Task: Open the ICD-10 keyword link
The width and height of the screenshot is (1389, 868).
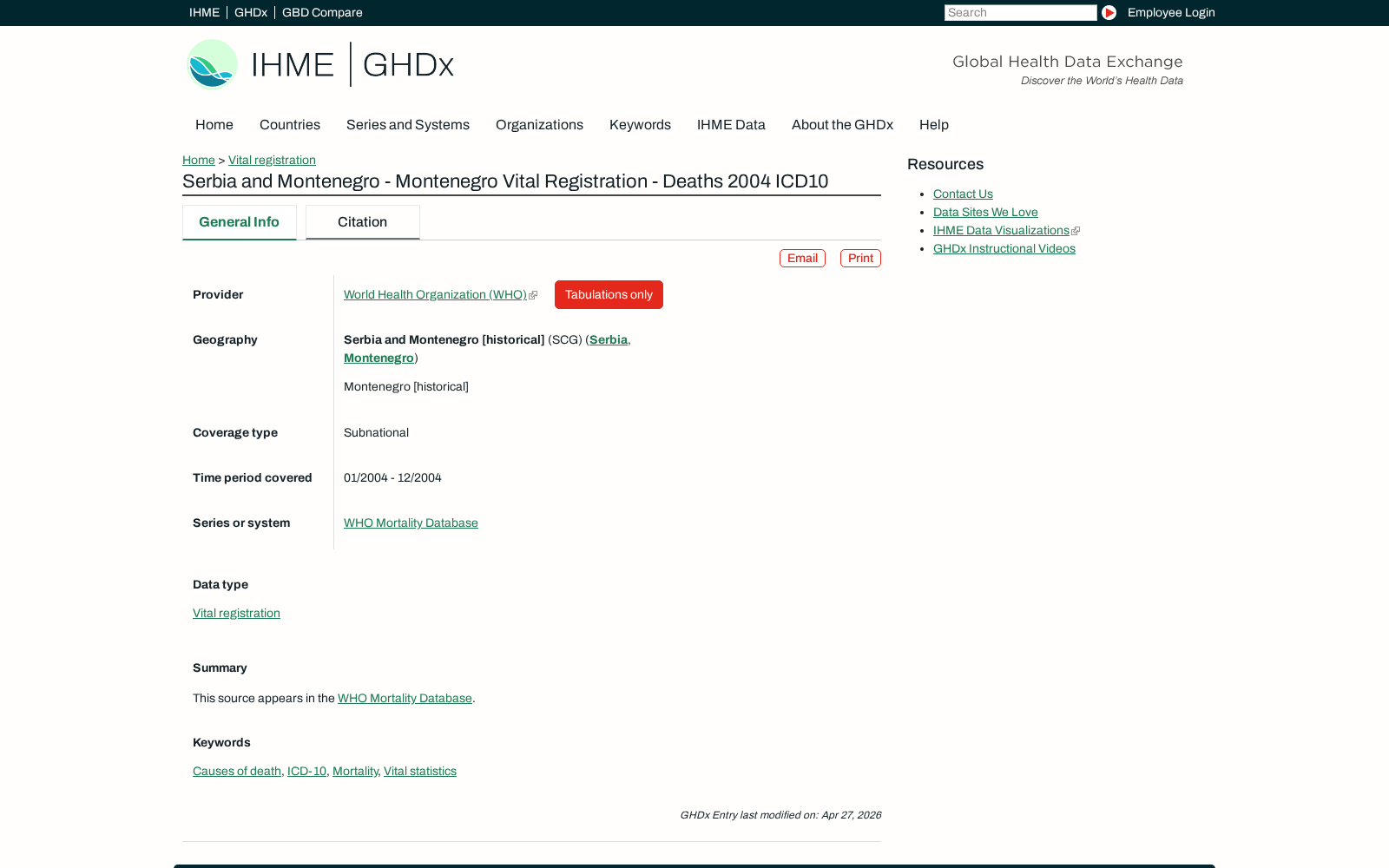Action: click(x=306, y=772)
